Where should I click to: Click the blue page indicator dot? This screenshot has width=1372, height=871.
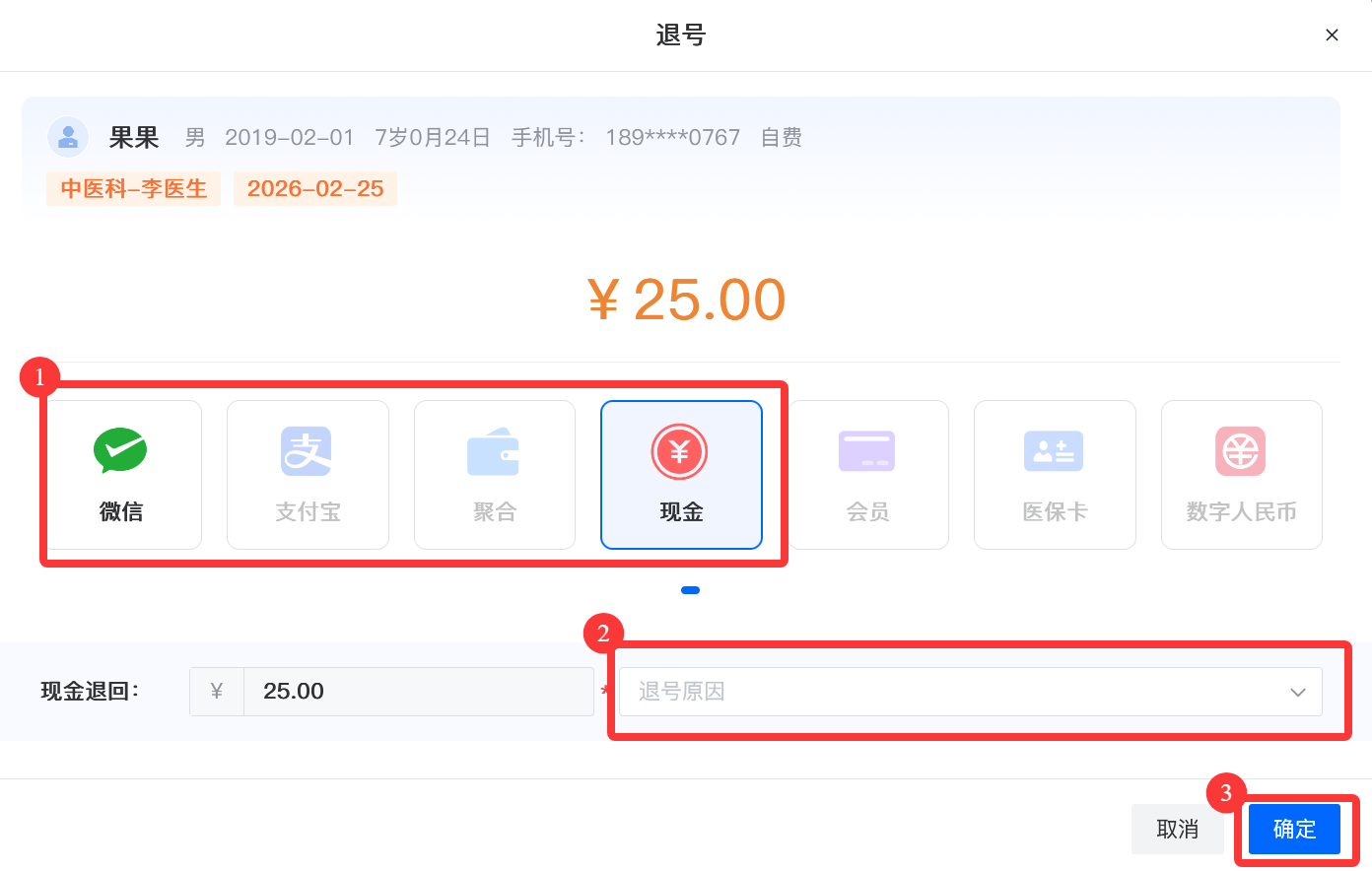[x=690, y=590]
